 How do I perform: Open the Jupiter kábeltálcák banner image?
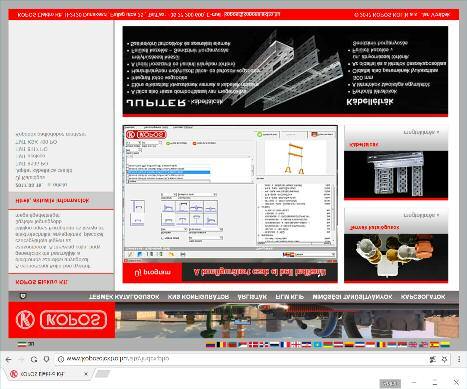(x=285, y=71)
